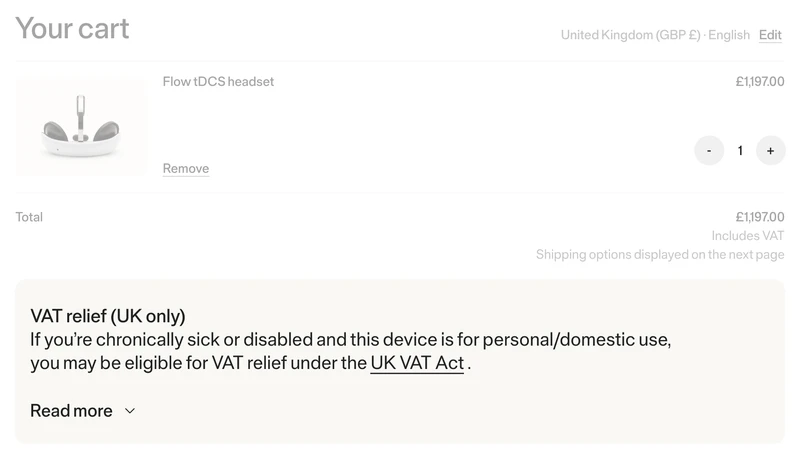800x454 pixels.
Task: Remove the Flow tDCS headset from cart
Action: coord(186,169)
